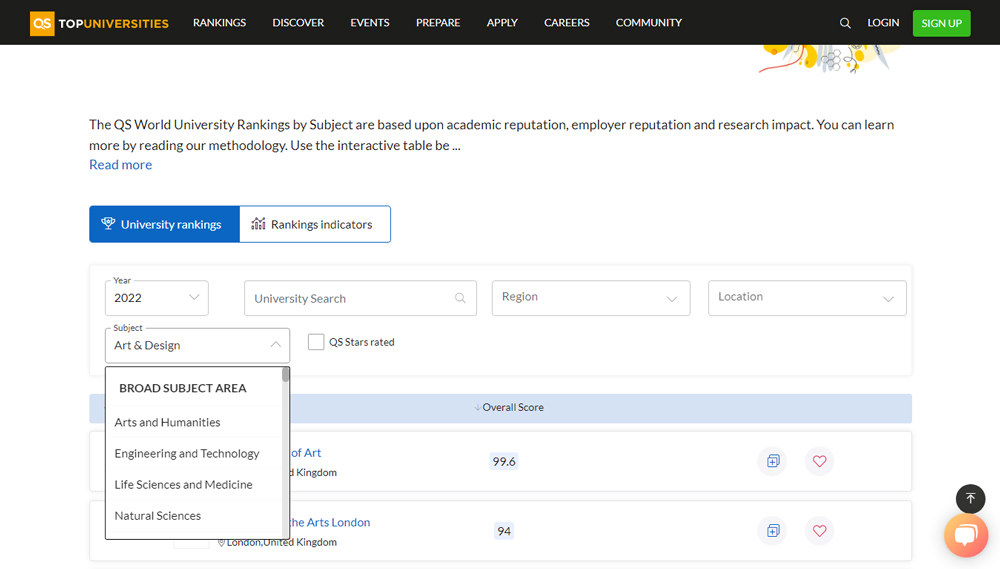Click the QS TopUniversities logo
The width and height of the screenshot is (1000, 569).
[99, 24]
